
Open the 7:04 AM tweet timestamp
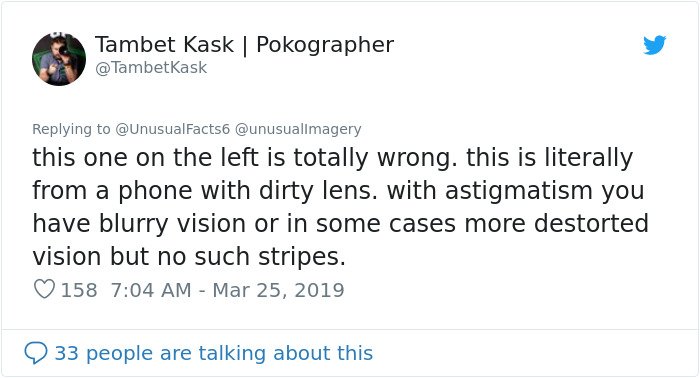(x=151, y=290)
